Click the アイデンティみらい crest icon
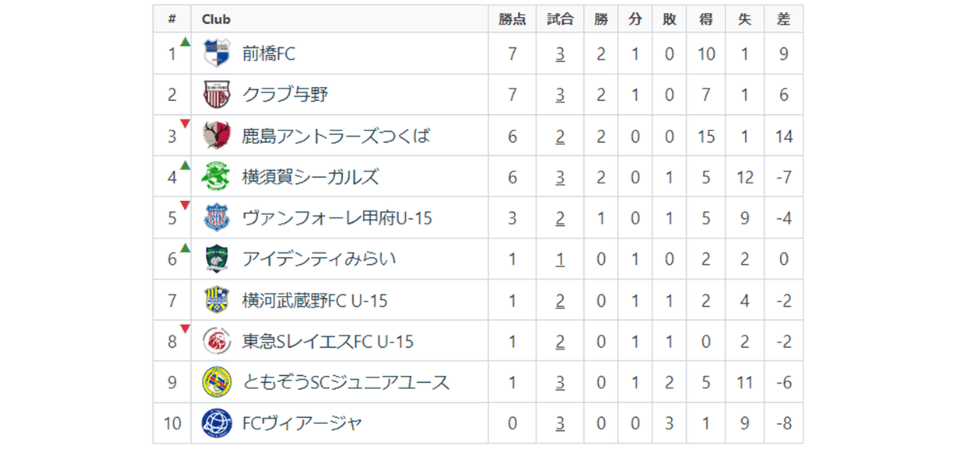The width and height of the screenshot is (960, 450). [217, 259]
